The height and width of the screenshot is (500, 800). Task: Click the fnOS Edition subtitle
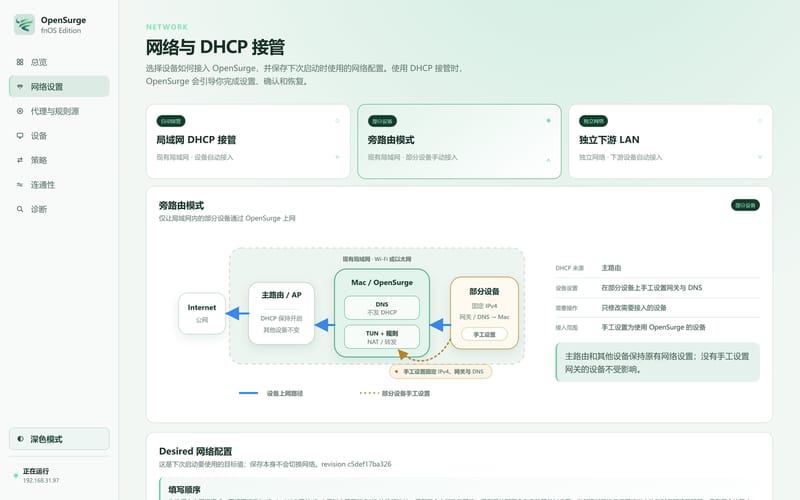pos(61,31)
